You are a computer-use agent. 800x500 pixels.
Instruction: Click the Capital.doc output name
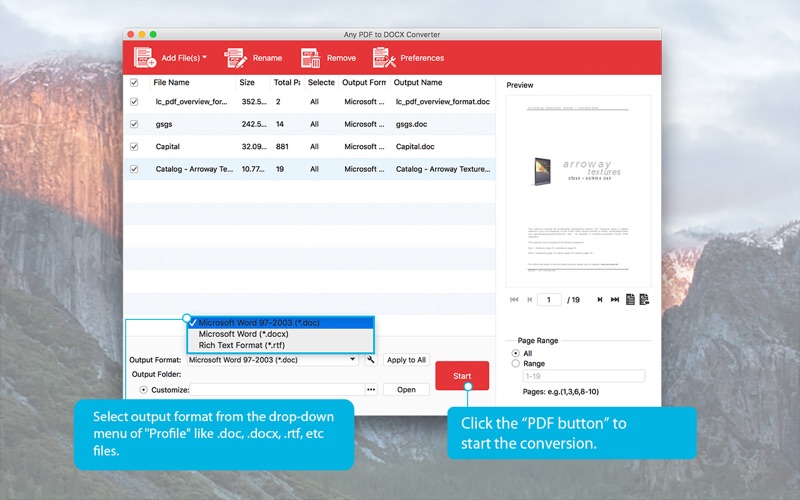[415, 146]
